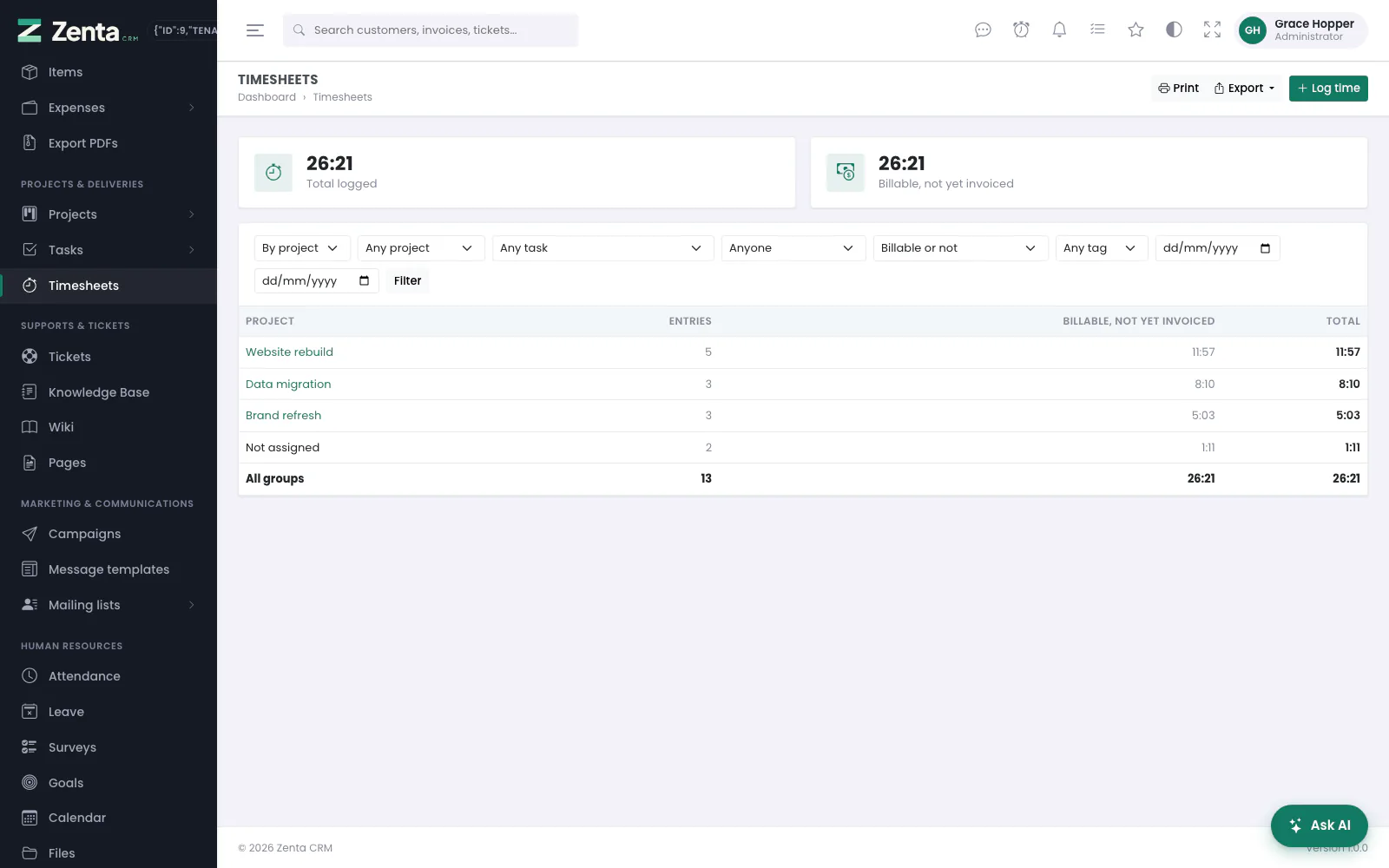Click the billable not invoiced icon
The width and height of the screenshot is (1389, 868).
pos(846,173)
